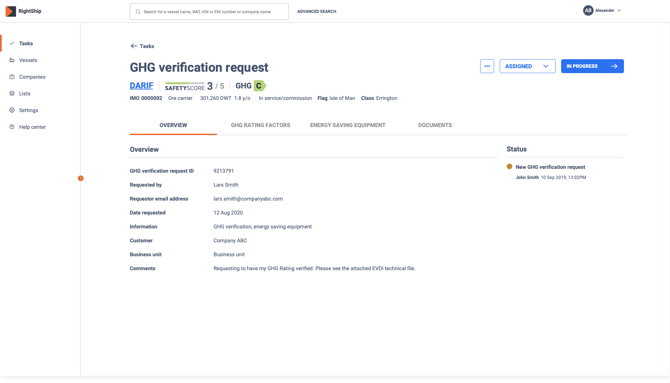The height and width of the screenshot is (383, 670).
Task: Click the arrow on IN PROGRESS button
Action: pos(614,66)
